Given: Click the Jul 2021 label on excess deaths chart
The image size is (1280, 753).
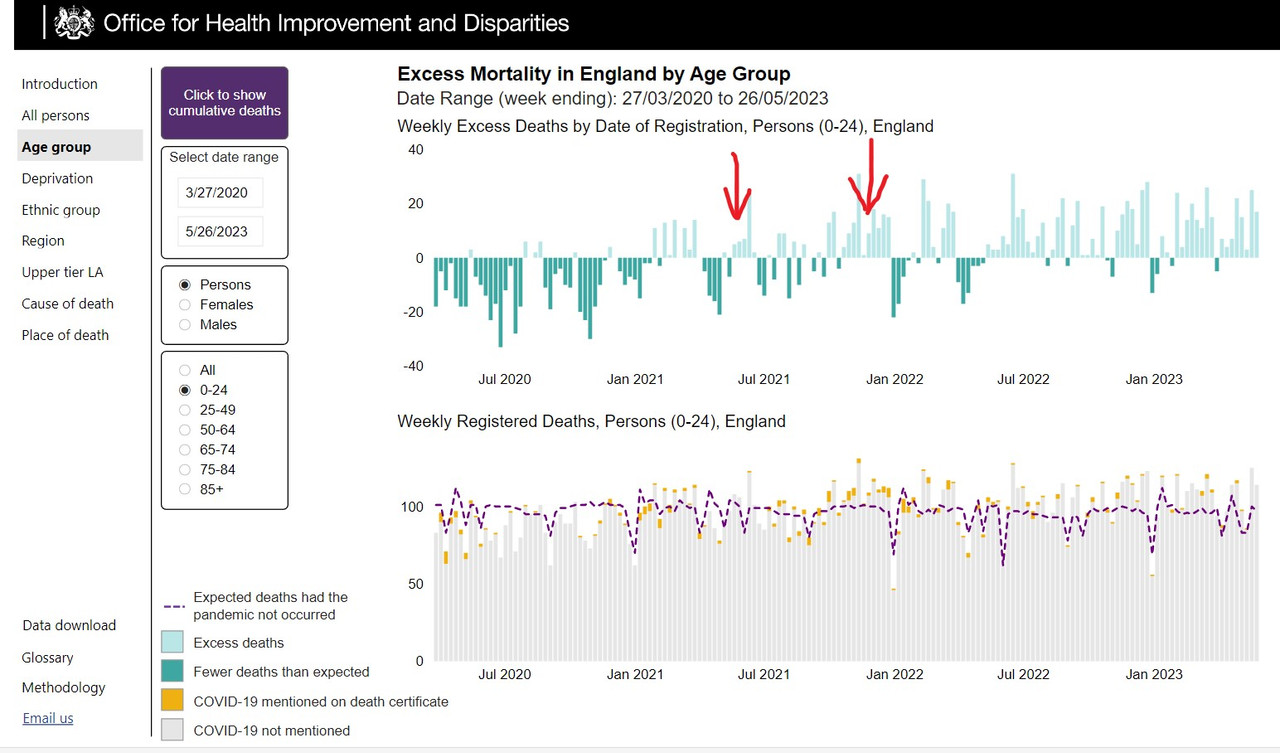Looking at the screenshot, I should (763, 379).
